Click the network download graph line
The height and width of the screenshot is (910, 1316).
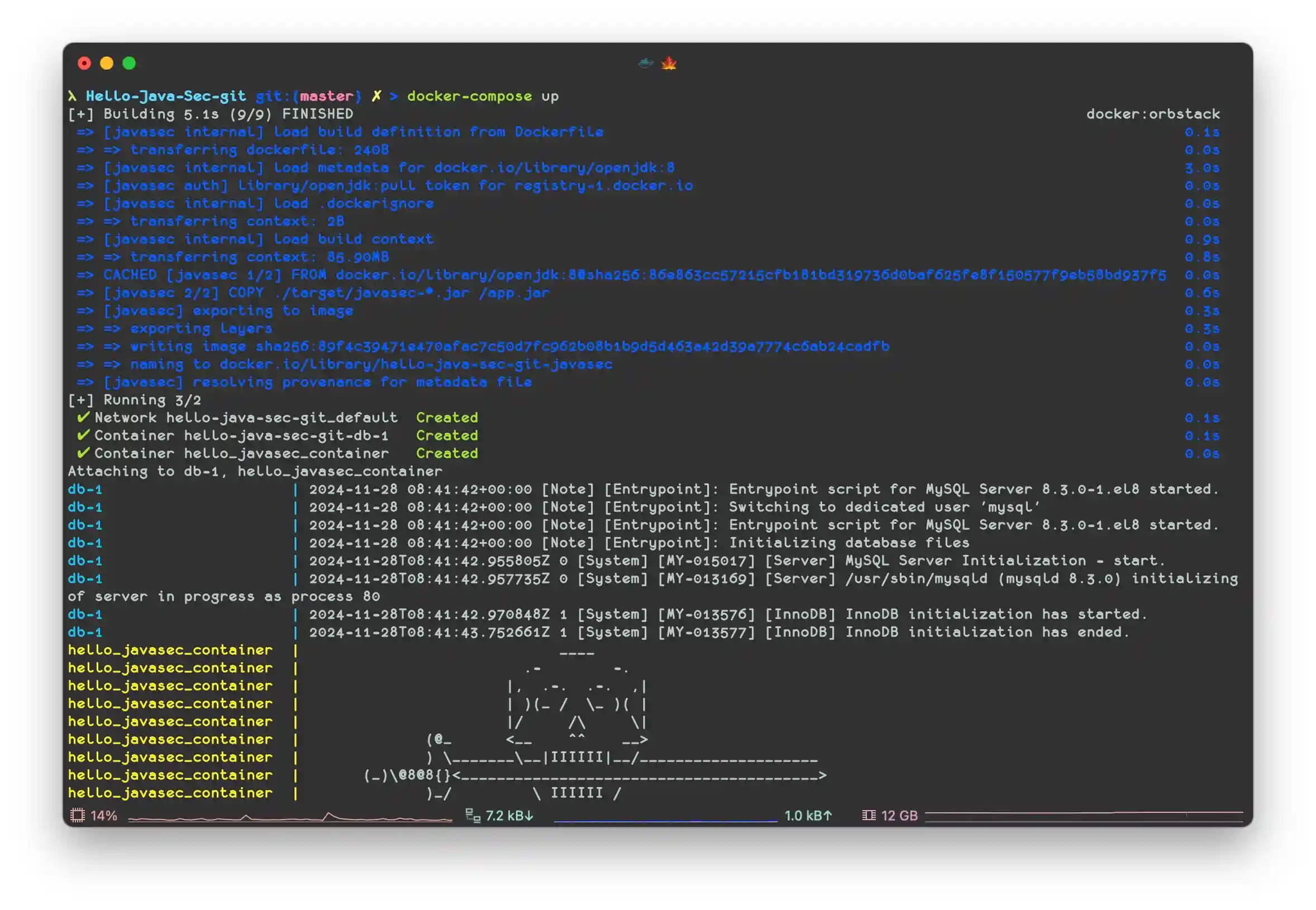(x=665, y=821)
